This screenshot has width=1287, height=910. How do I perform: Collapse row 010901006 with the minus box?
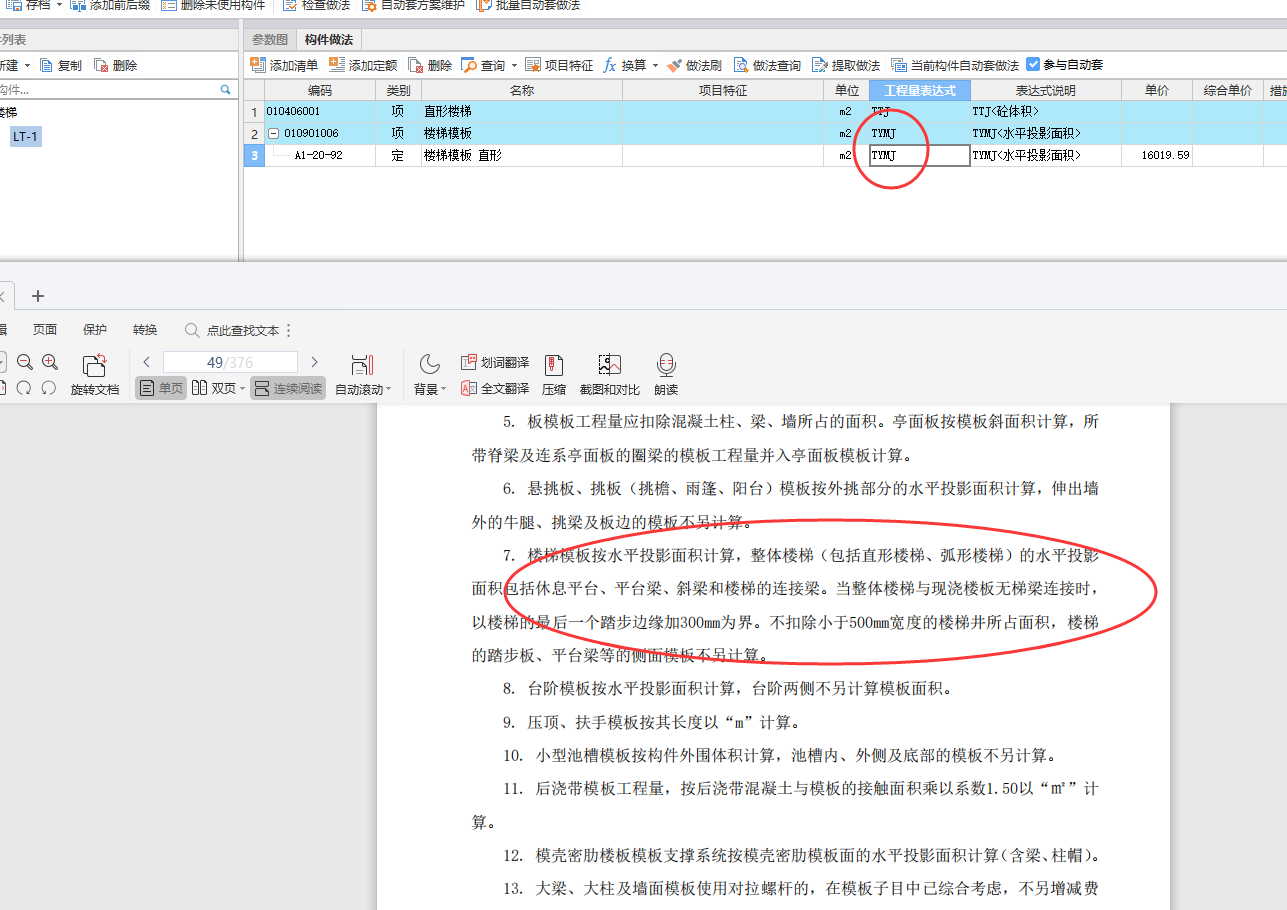coord(273,133)
